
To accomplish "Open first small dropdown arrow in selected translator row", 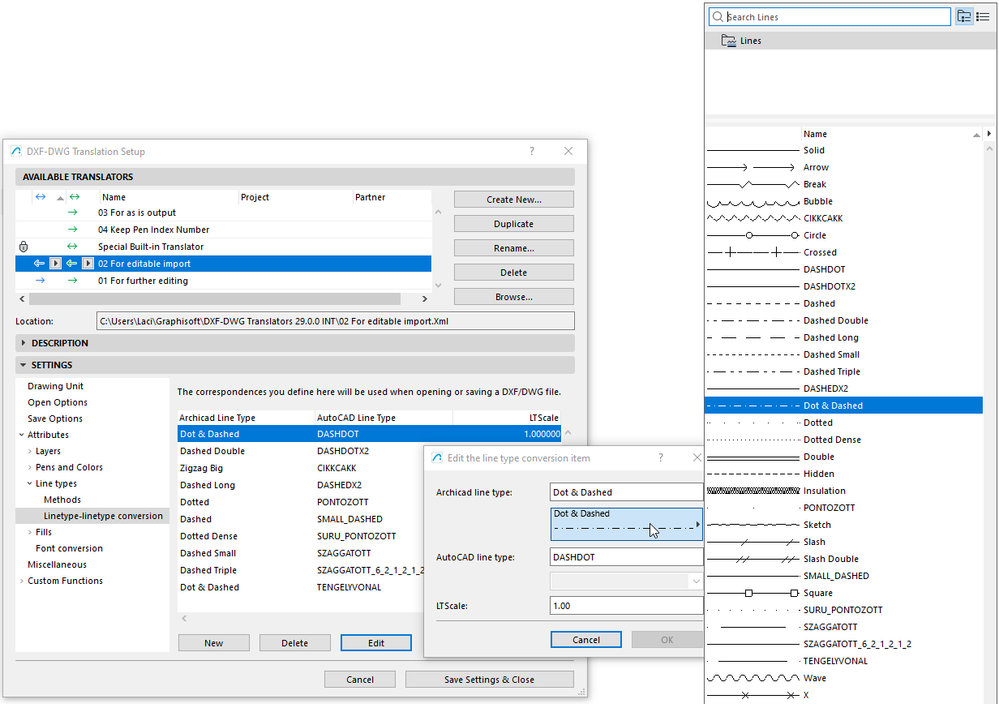I will click(55, 263).
